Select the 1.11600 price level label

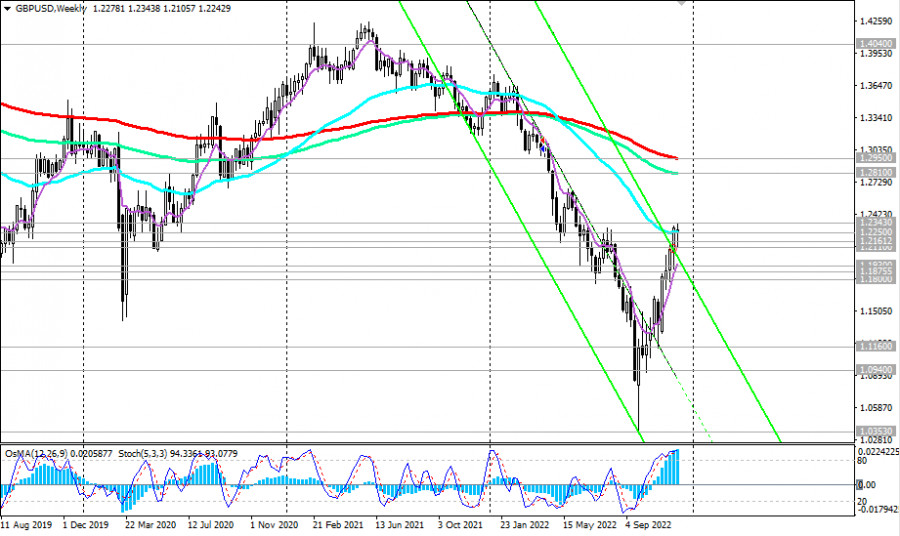(874, 345)
